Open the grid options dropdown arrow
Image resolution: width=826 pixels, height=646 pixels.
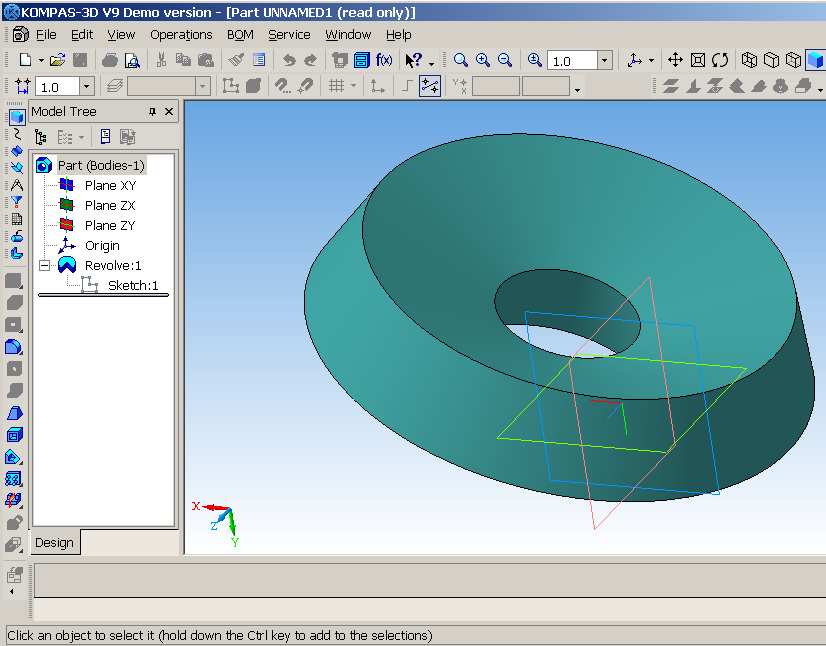pos(353,86)
